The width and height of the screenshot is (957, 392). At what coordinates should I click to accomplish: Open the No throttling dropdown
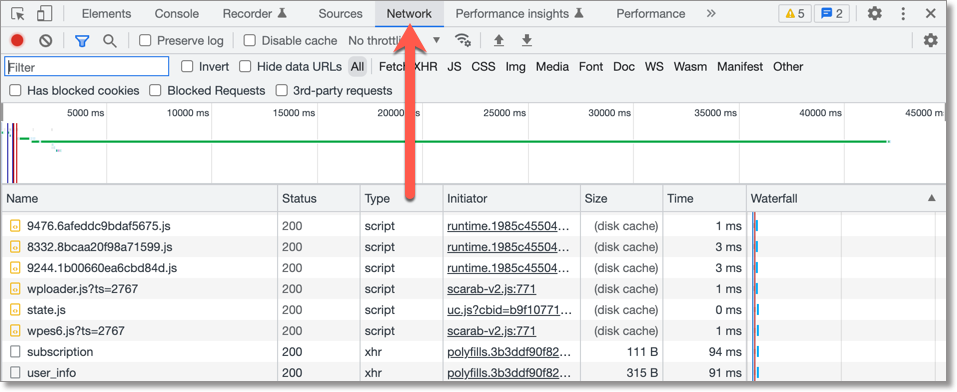(x=394, y=41)
